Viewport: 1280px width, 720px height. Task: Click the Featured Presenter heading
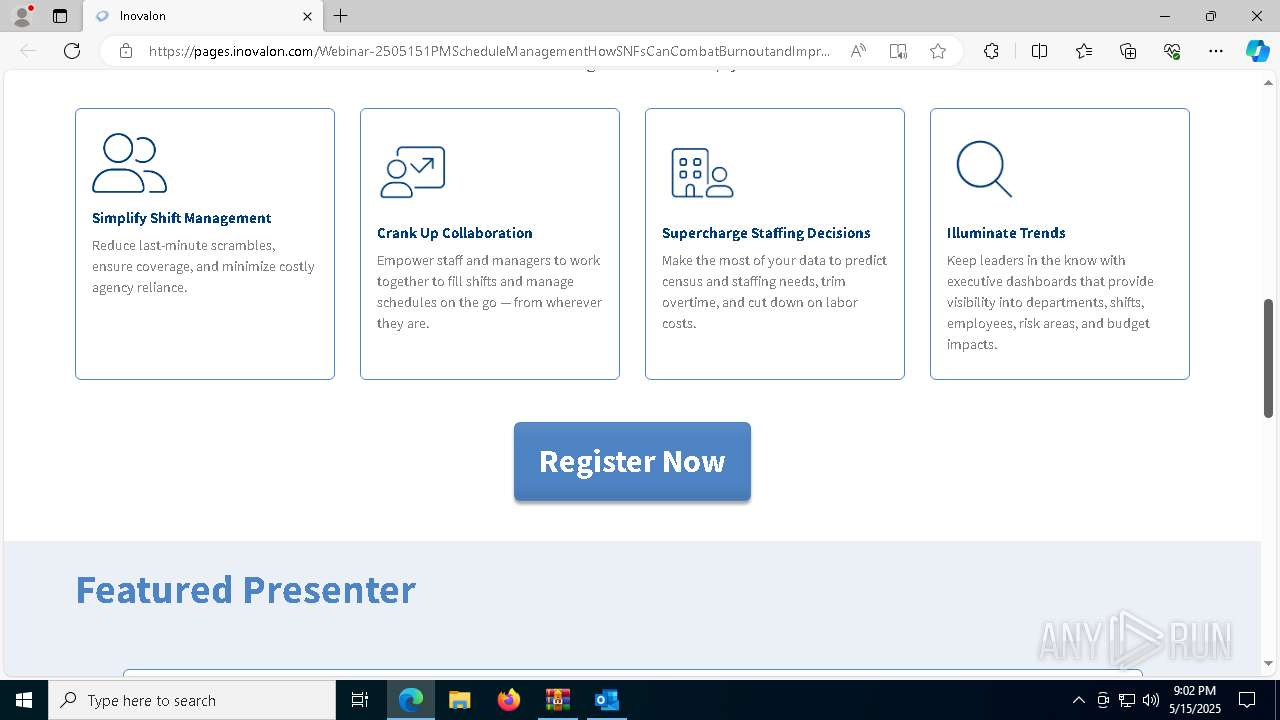pyautogui.click(x=246, y=590)
